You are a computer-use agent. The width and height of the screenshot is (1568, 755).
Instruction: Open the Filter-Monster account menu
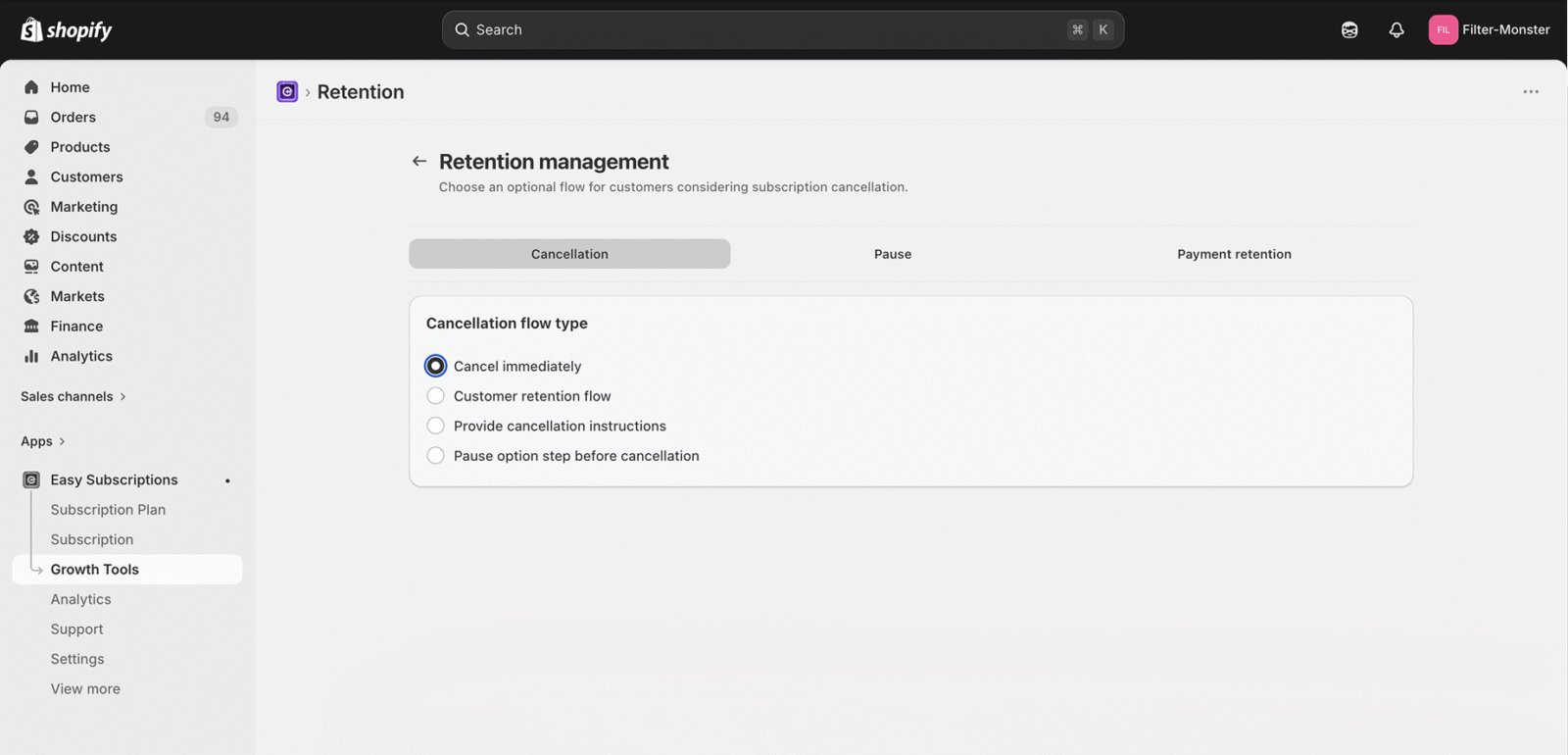pyautogui.click(x=1490, y=29)
